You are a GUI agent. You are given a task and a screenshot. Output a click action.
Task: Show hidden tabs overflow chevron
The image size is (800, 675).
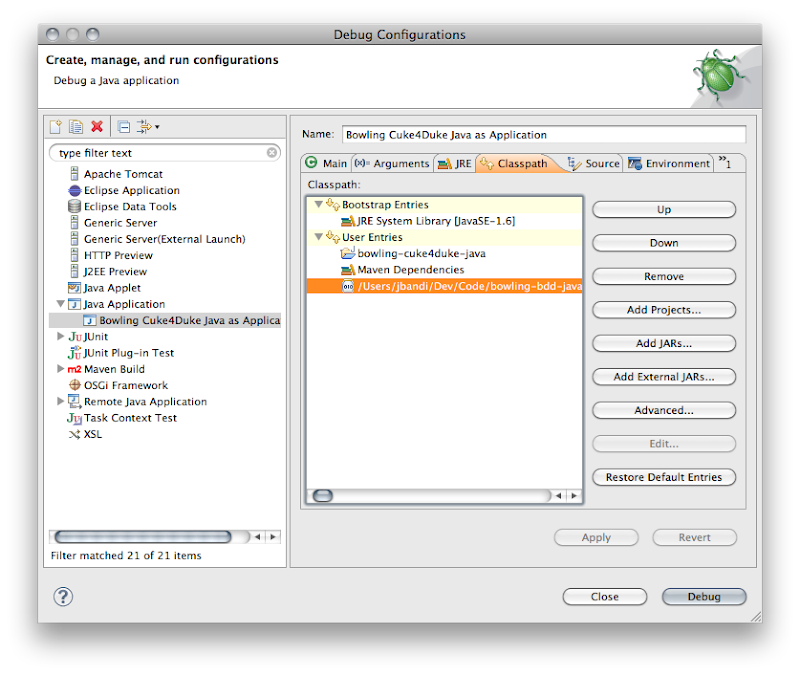point(725,162)
